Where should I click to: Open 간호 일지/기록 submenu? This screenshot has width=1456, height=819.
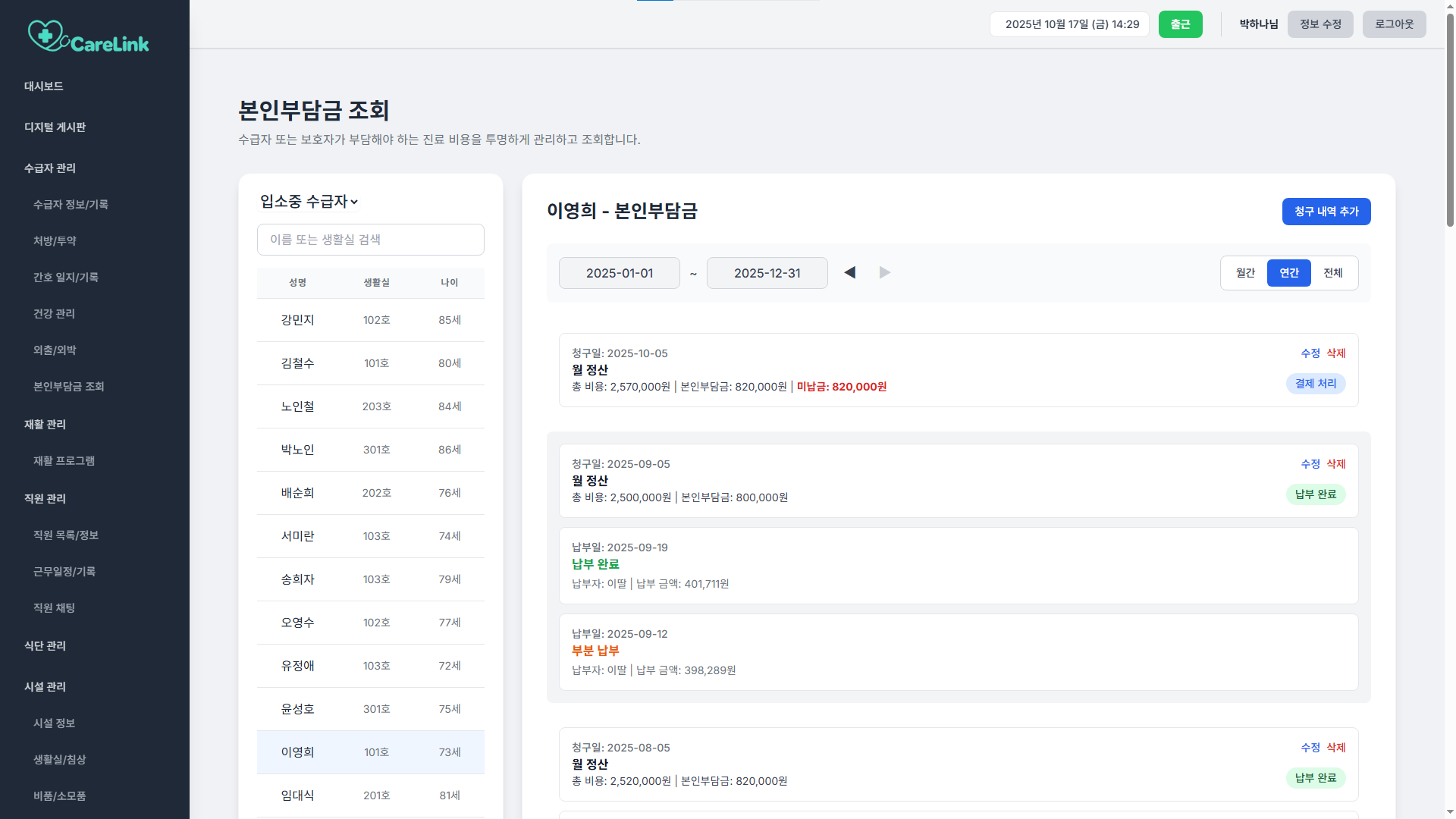(x=66, y=278)
